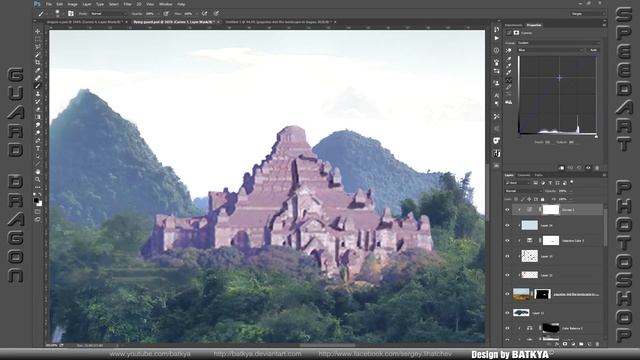The width and height of the screenshot is (640, 360).
Task: Switch to the Untitled-1 document tab
Action: [280, 22]
